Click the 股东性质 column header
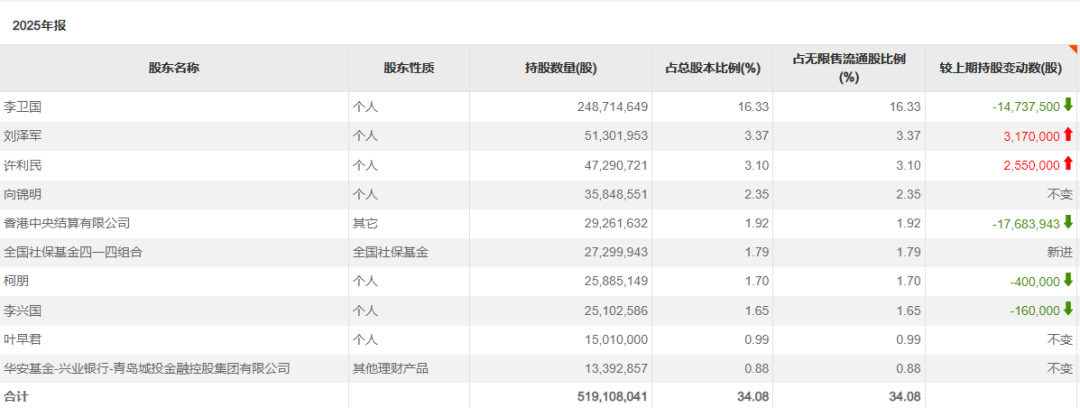The width and height of the screenshot is (1080, 408). tap(409, 68)
